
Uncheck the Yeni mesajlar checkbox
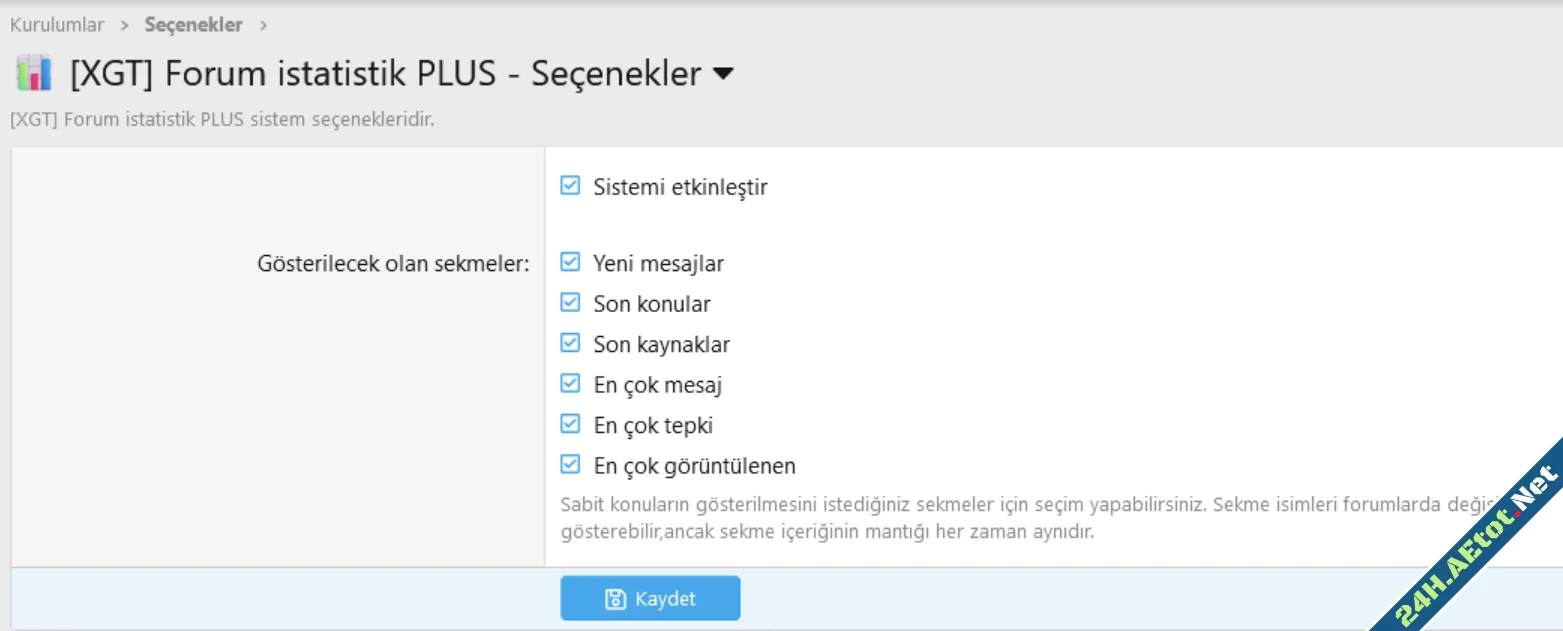[570, 262]
